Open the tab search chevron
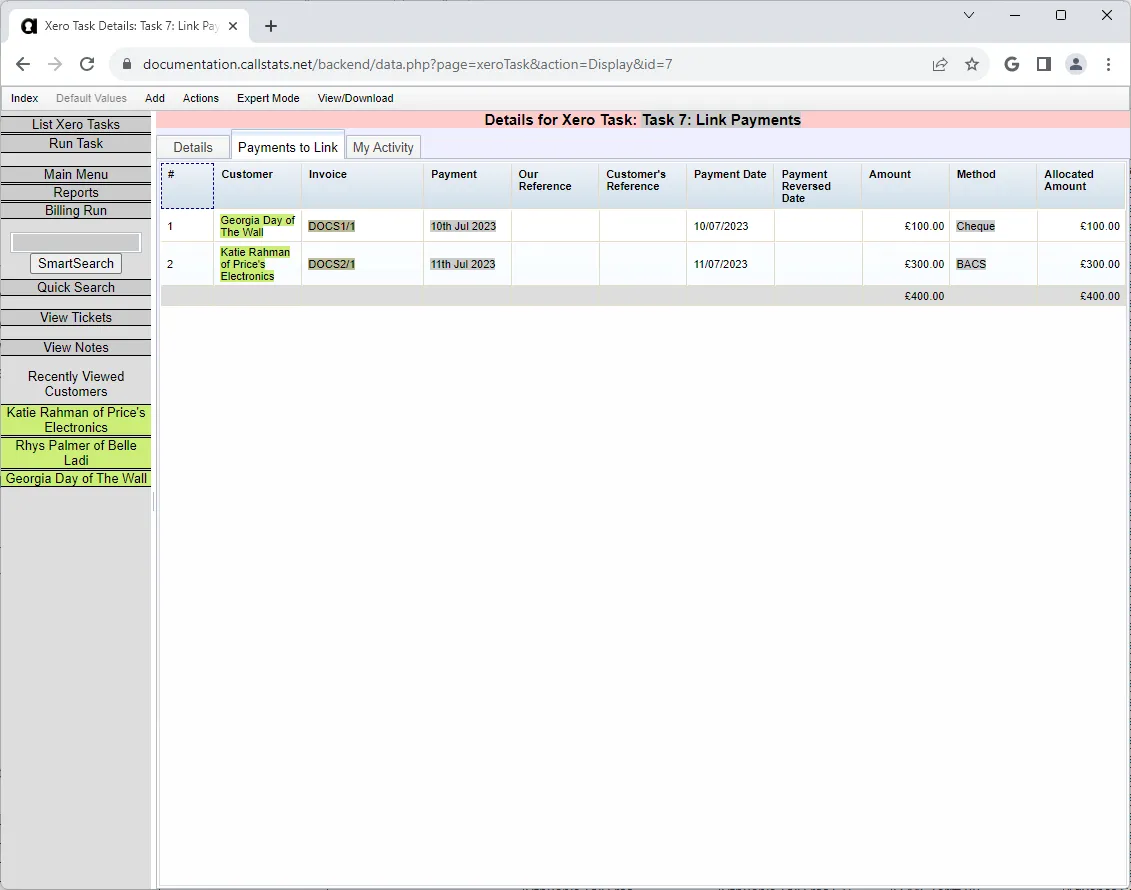The width and height of the screenshot is (1131, 890). [x=969, y=15]
